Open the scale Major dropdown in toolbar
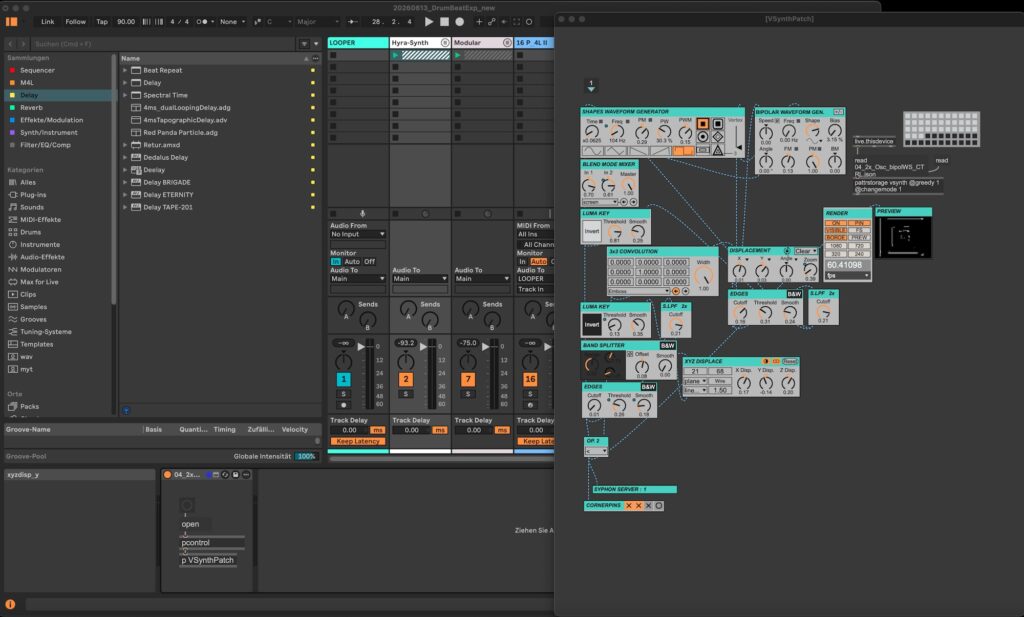Viewport: 1024px width, 617px height. point(318,22)
